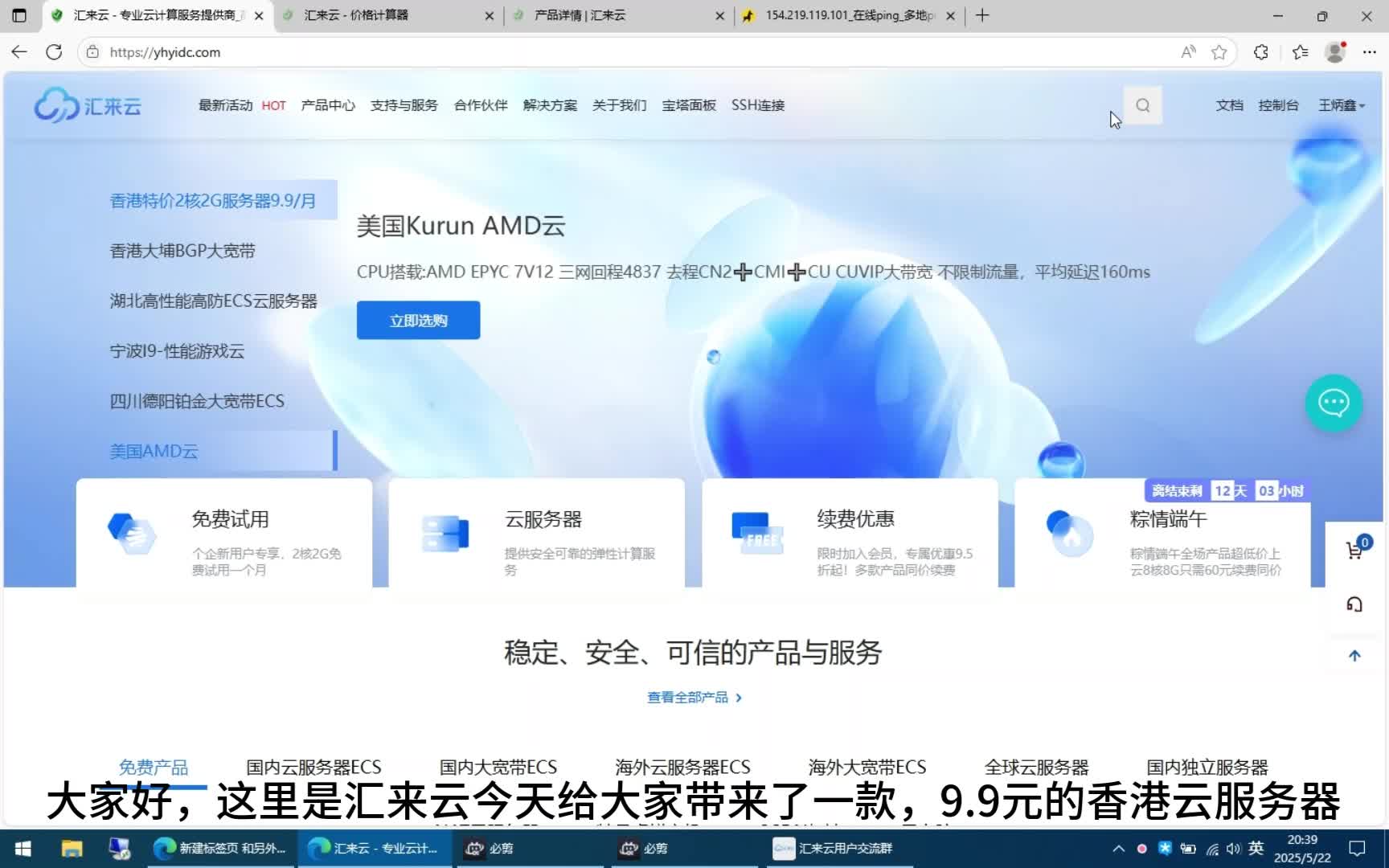1389x868 pixels.
Task: Show hidden system tray icons
Action: (1118, 849)
